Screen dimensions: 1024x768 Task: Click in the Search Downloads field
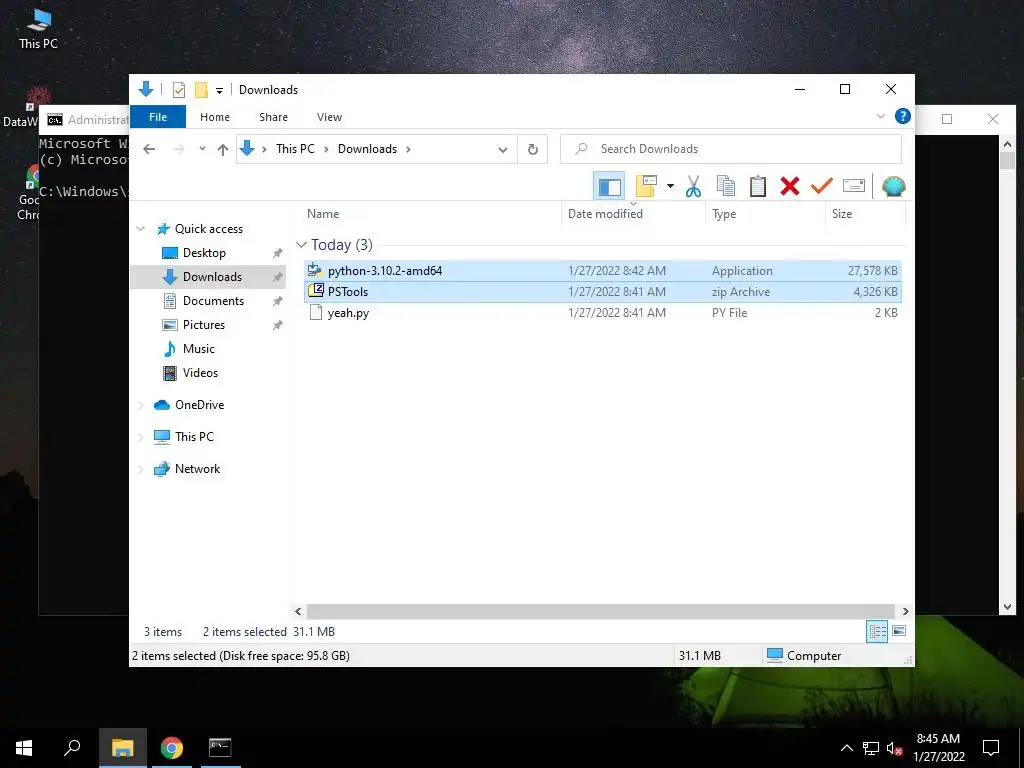click(x=731, y=150)
